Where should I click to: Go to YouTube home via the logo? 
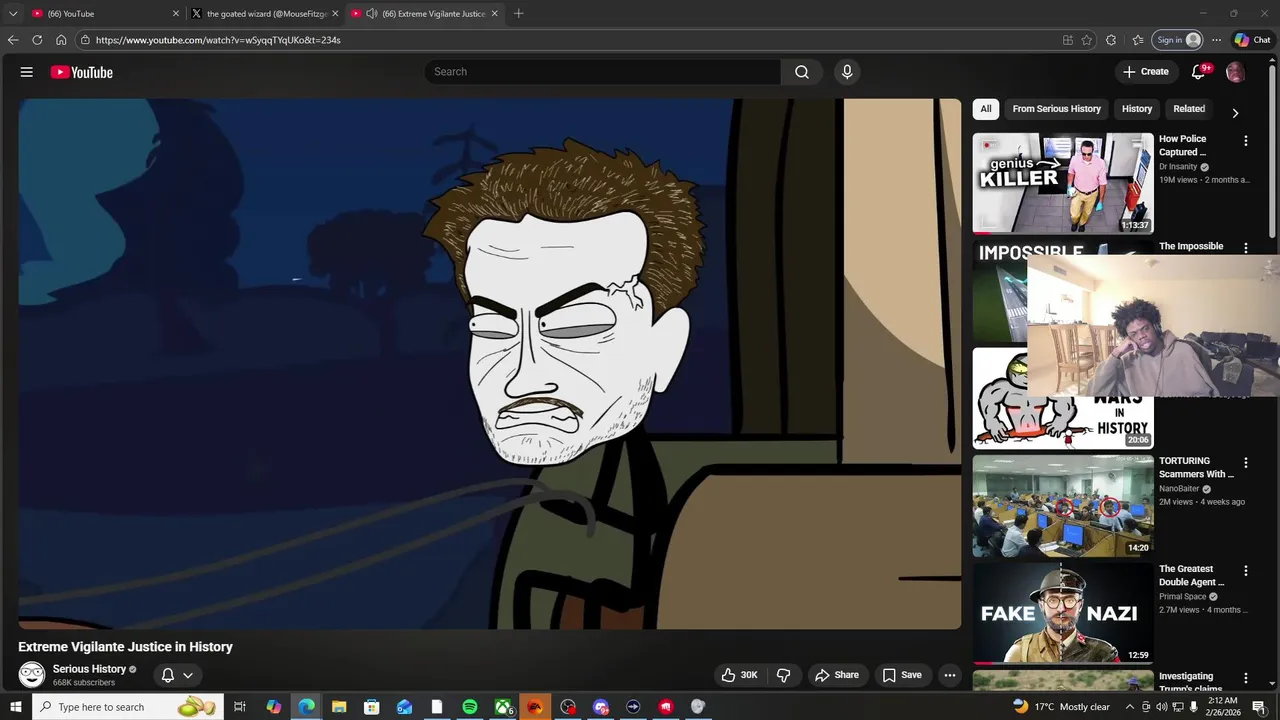(81, 72)
